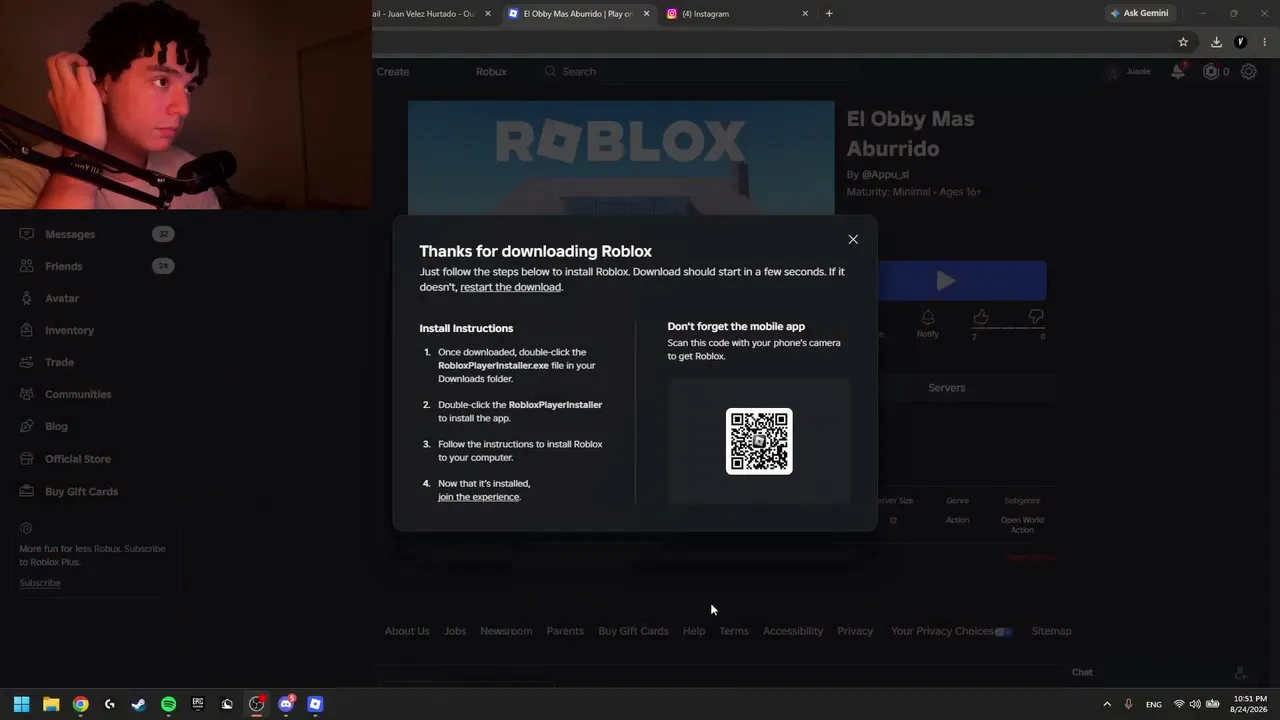Open the Robux menu item
This screenshot has width=1280, height=720.
pyautogui.click(x=491, y=72)
